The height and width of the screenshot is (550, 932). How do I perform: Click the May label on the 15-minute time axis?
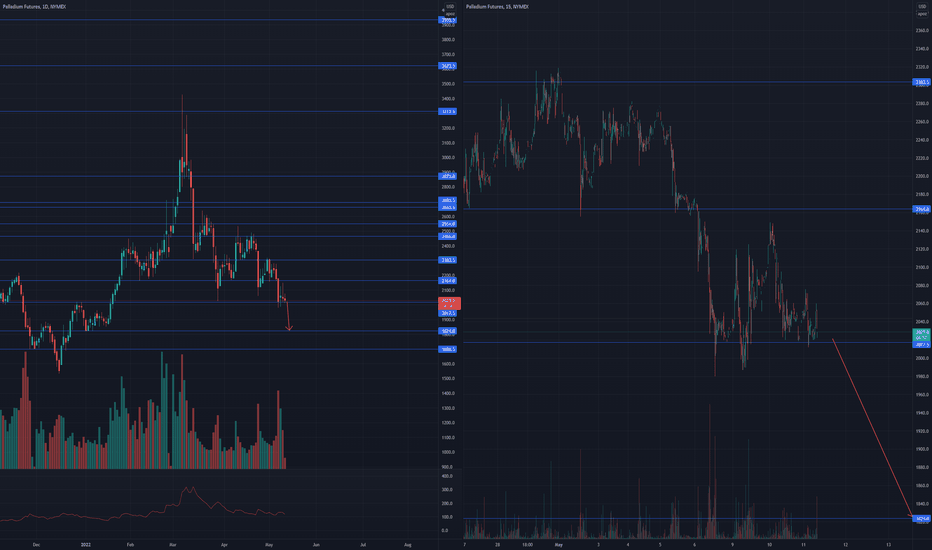pos(558,545)
